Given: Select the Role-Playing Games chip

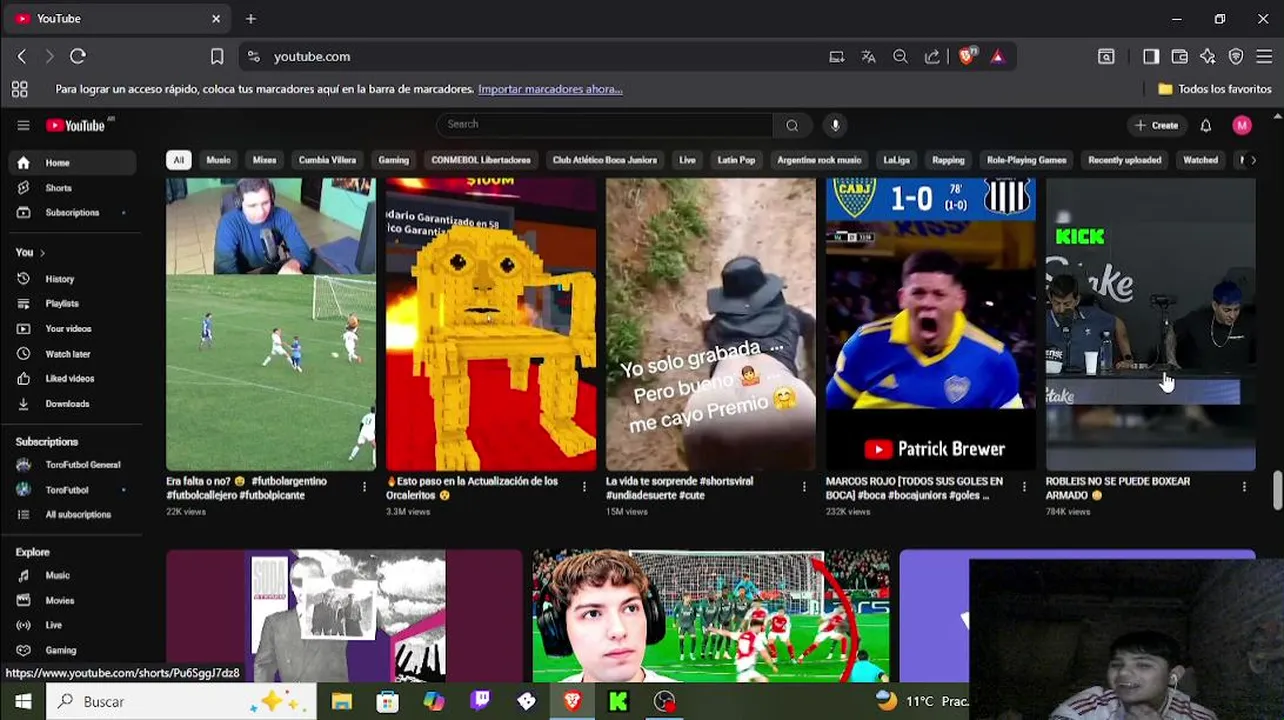Looking at the screenshot, I should tap(1026, 160).
